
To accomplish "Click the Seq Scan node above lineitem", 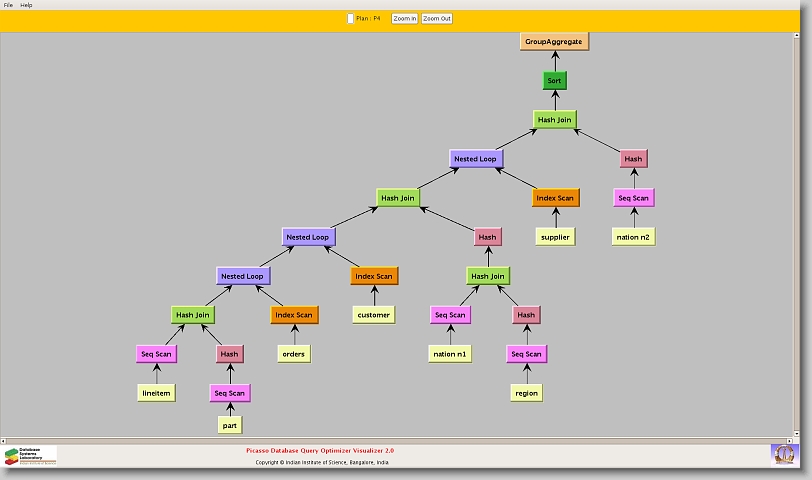I will 157,354.
